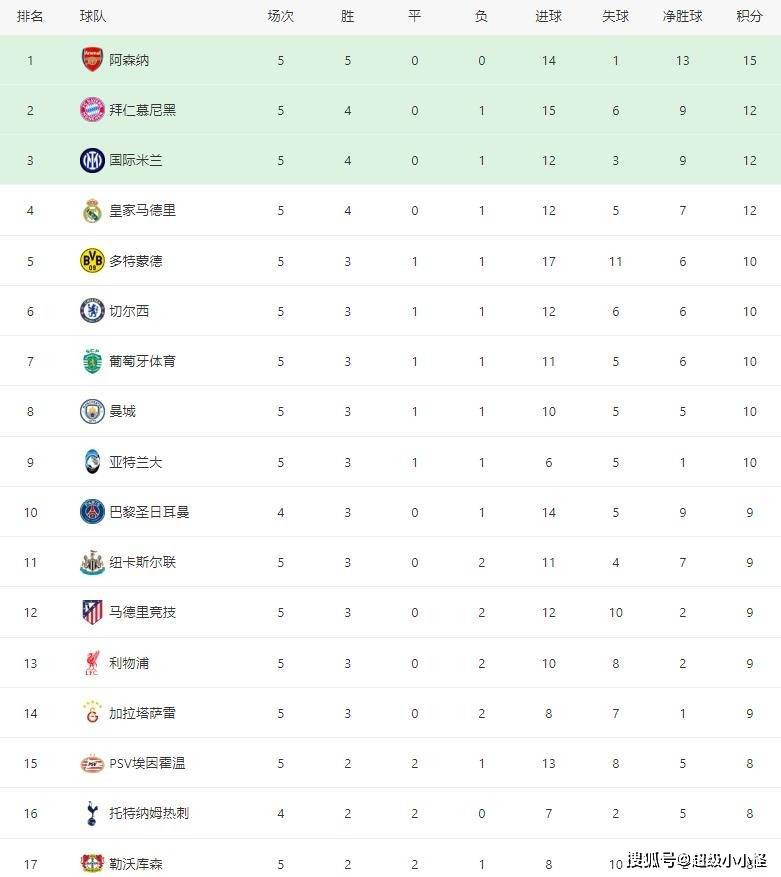The image size is (781, 877).
Task: Click the 进球 column header
Action: 549,17
